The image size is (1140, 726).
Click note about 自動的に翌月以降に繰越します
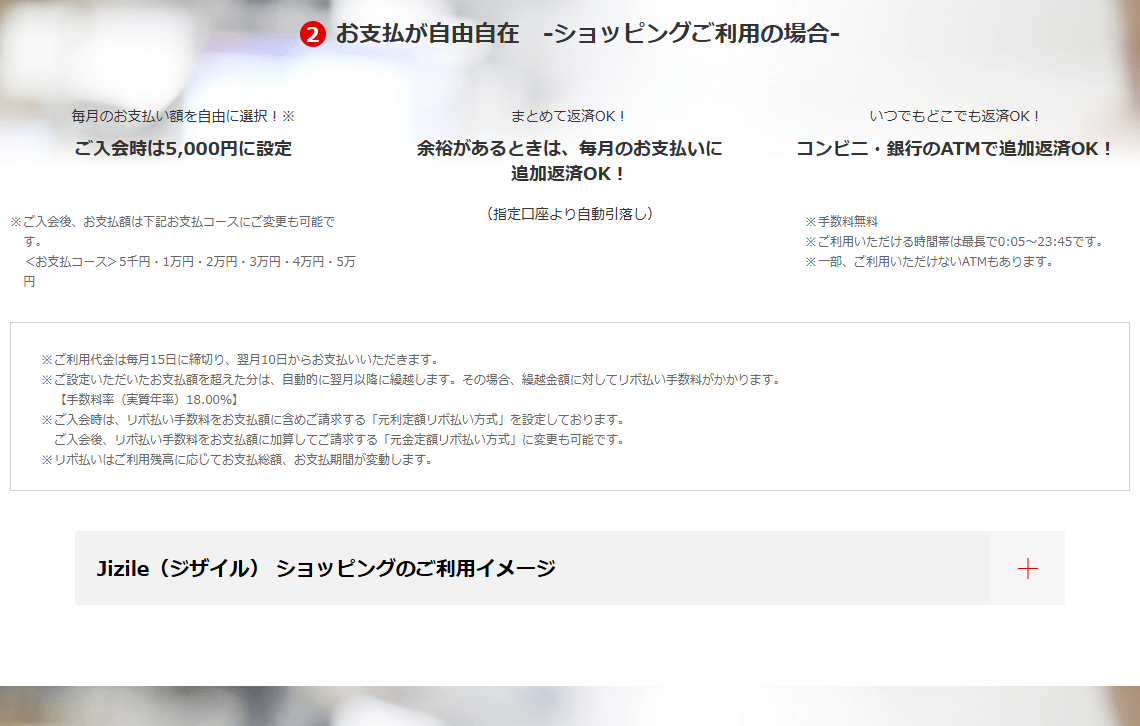[x=412, y=379]
